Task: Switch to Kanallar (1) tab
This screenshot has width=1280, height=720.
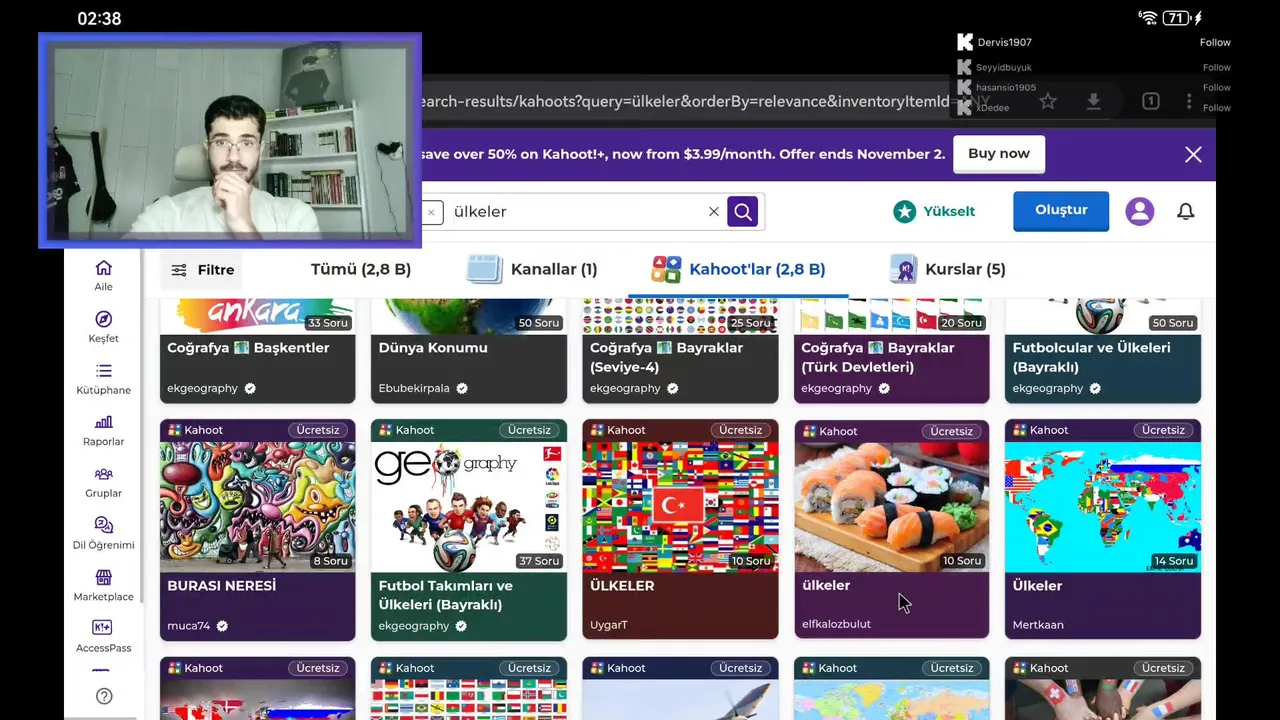Action: tap(532, 269)
